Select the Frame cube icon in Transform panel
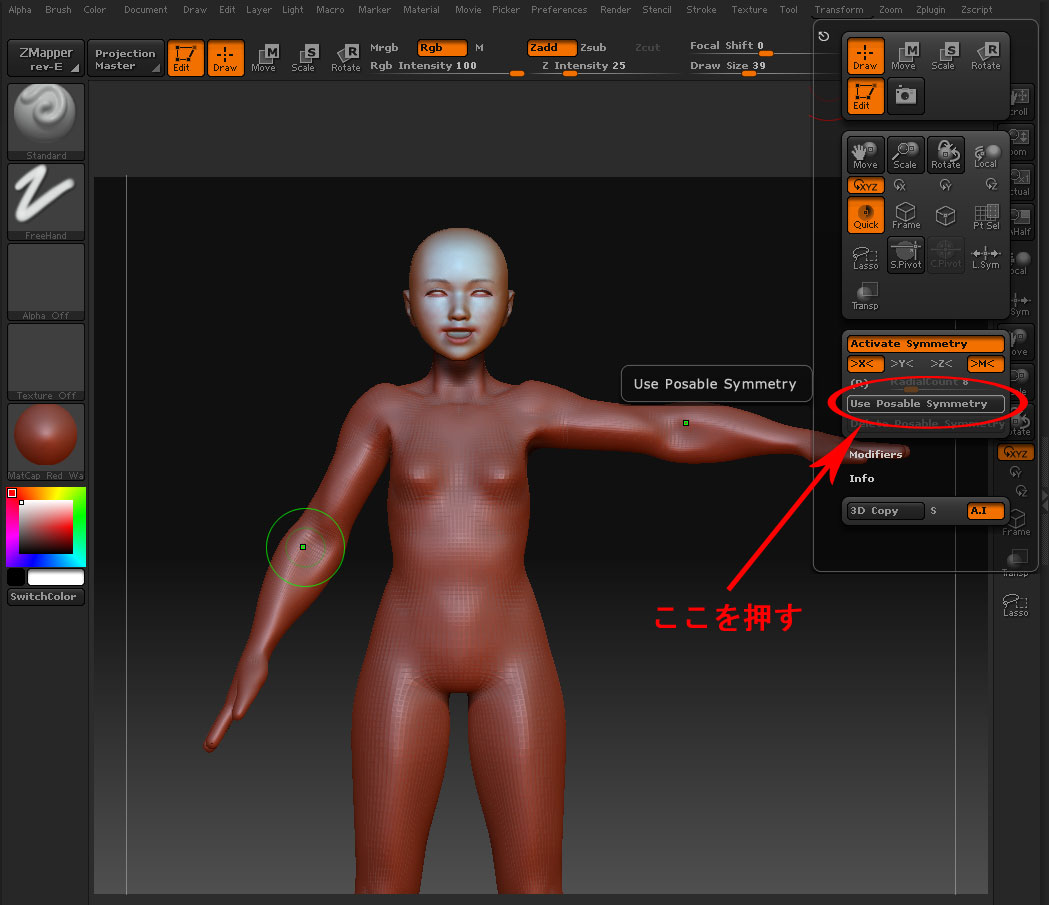1049x905 pixels. point(905,215)
